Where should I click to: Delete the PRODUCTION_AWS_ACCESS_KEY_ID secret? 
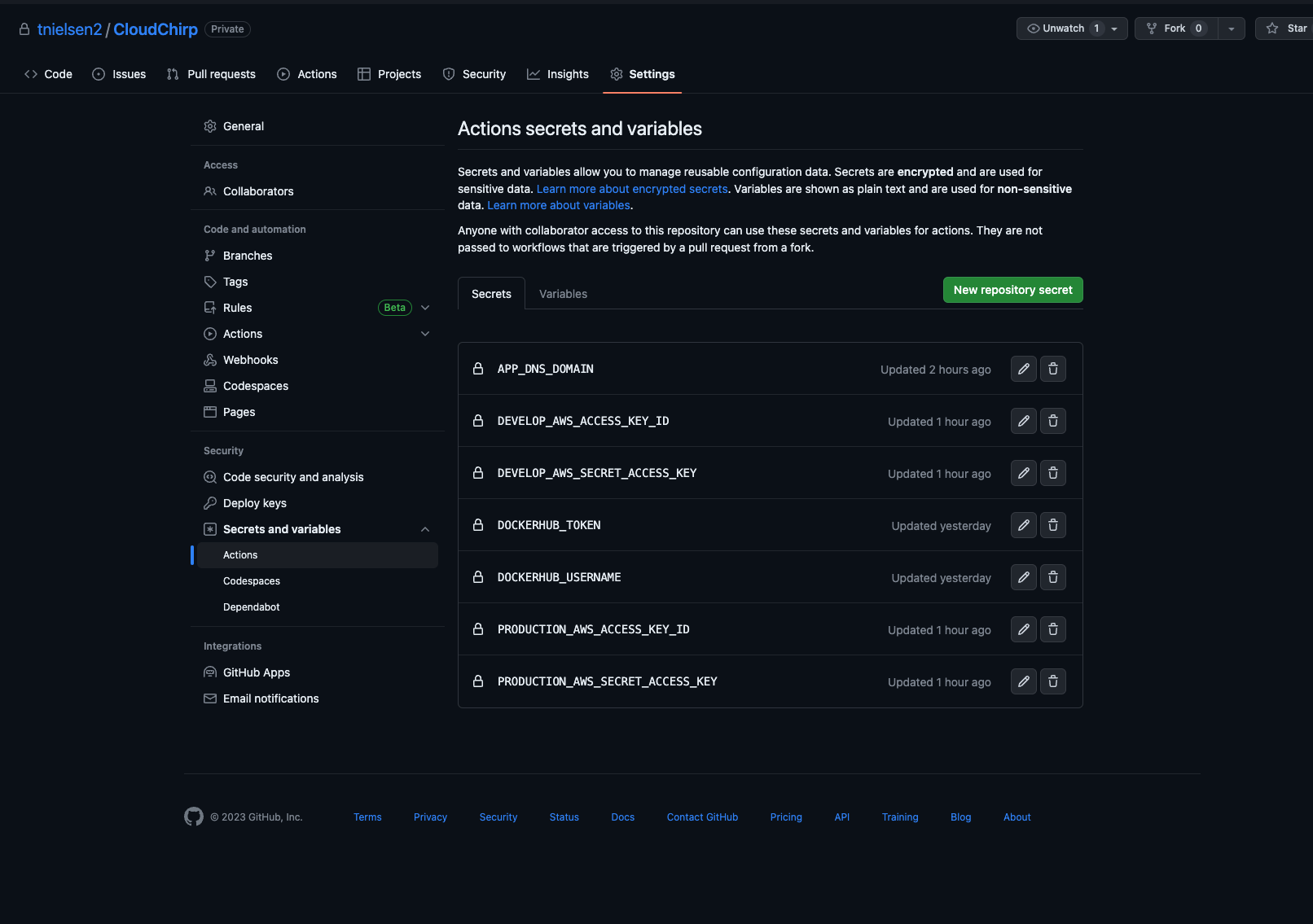pos(1053,629)
